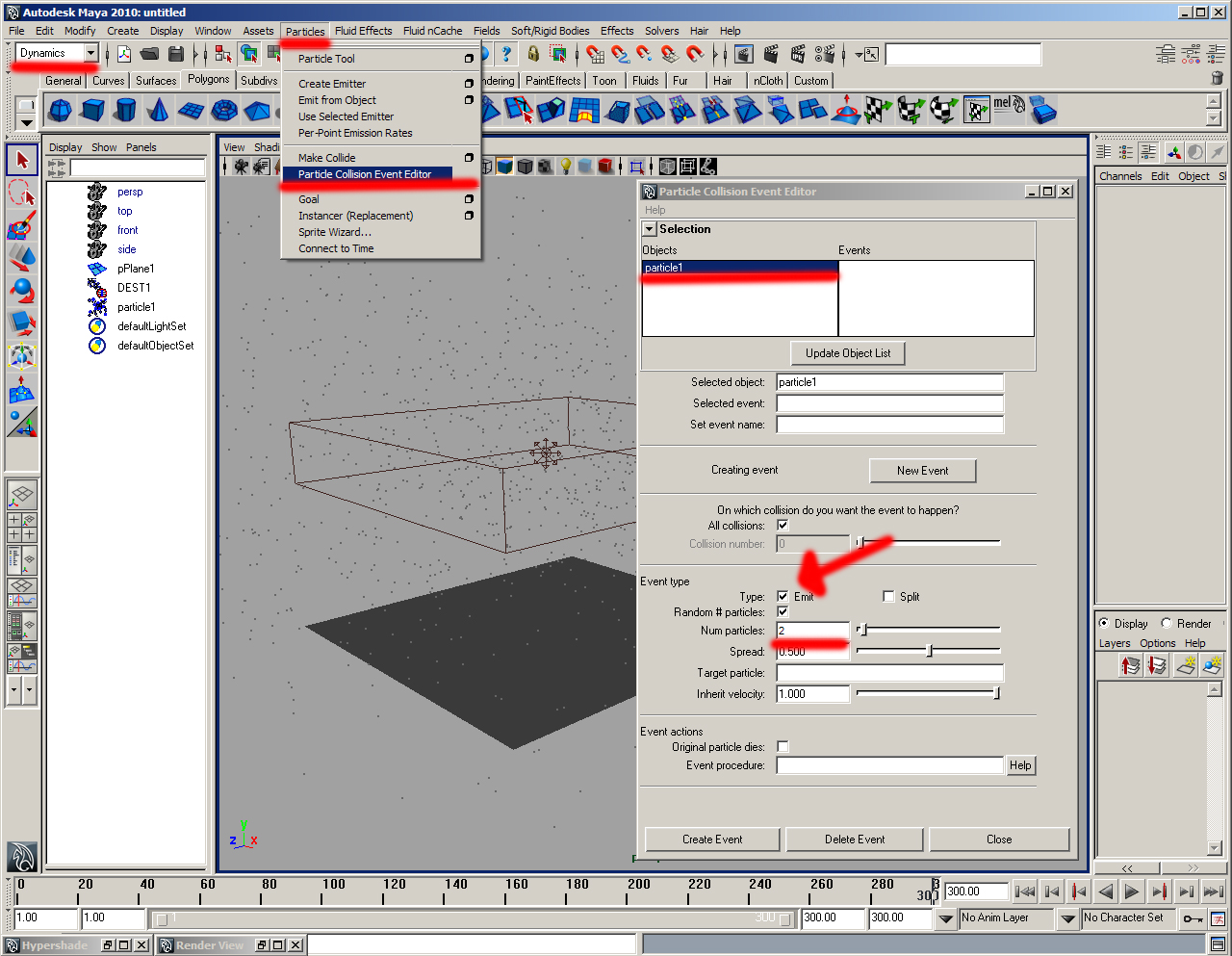Toggle the Random # particles checkbox
The image size is (1232, 956).
783,612
